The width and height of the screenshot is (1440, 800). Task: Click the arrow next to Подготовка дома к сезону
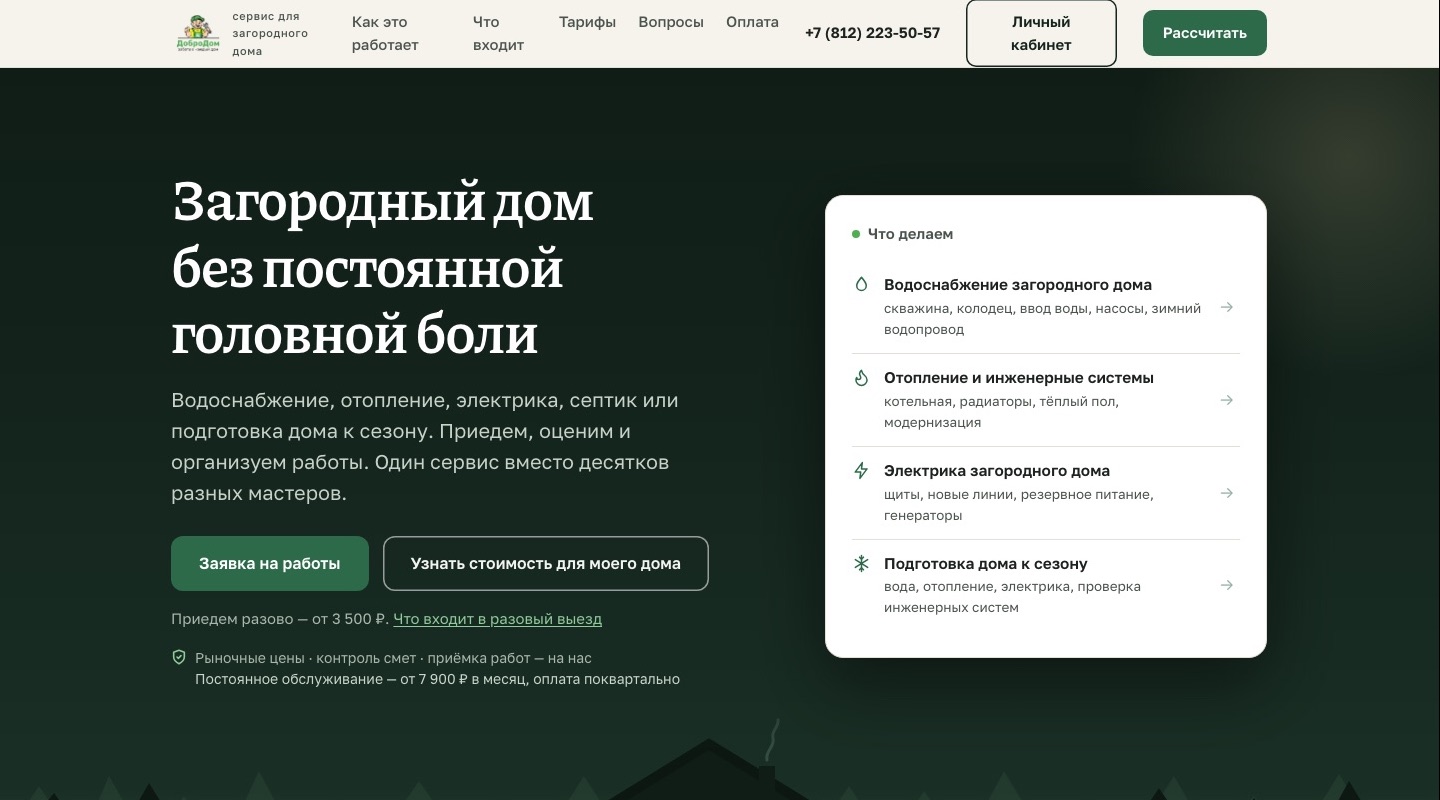[1226, 585]
